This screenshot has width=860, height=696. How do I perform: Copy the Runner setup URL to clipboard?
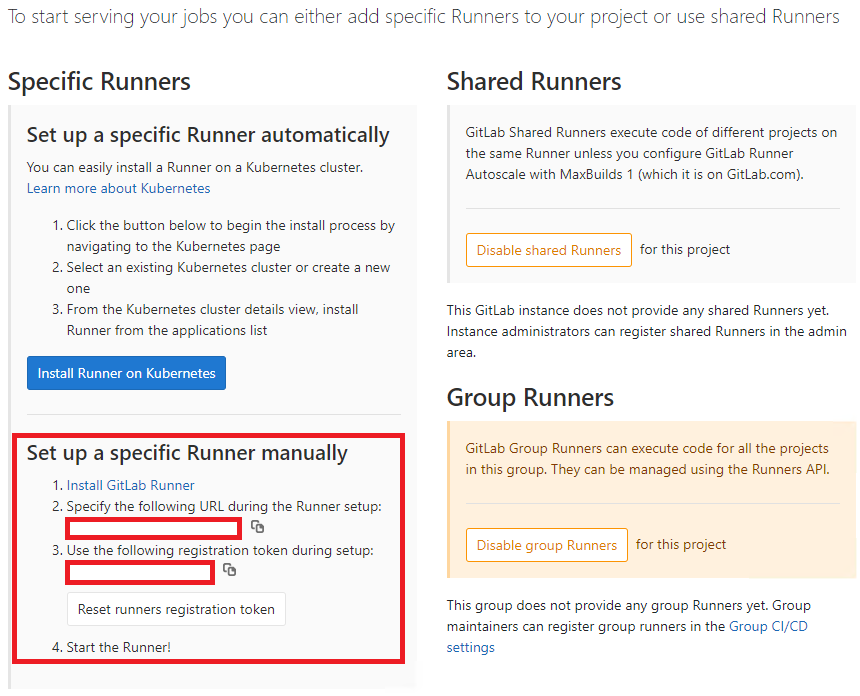click(258, 527)
